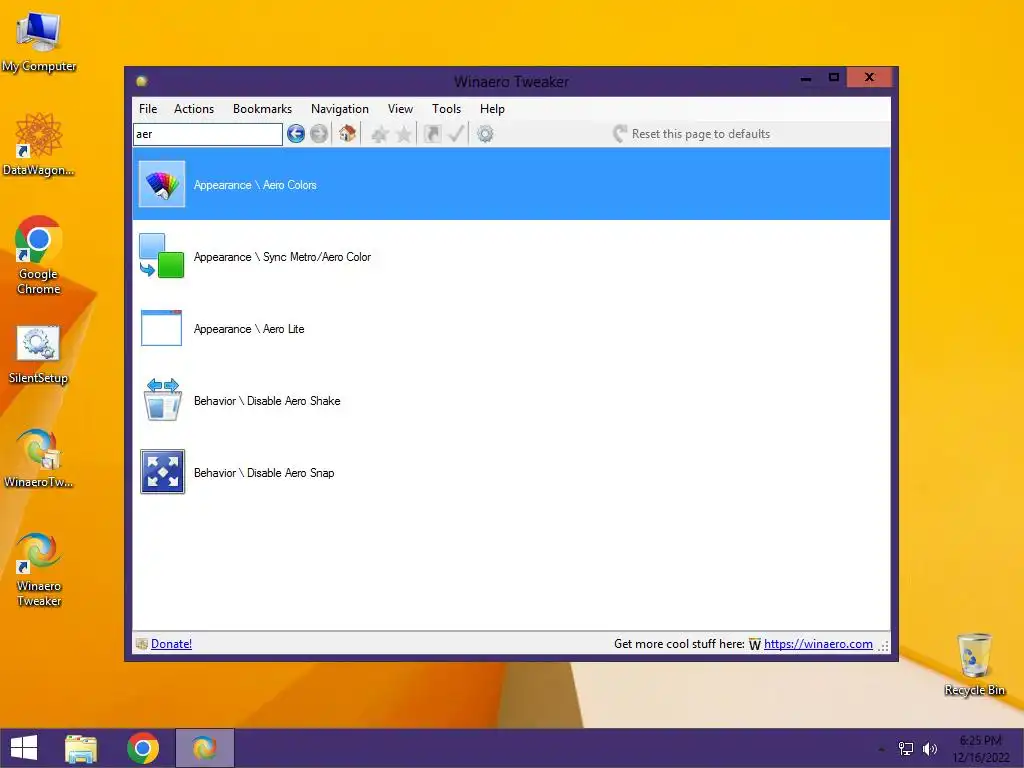Viewport: 1024px width, 768px height.
Task: Click the Winaero Tweaker title bar icon
Action: point(142,81)
